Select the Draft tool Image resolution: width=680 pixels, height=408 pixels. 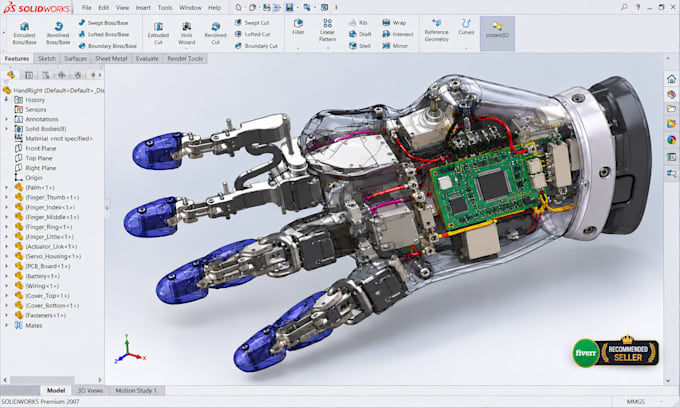(360, 34)
